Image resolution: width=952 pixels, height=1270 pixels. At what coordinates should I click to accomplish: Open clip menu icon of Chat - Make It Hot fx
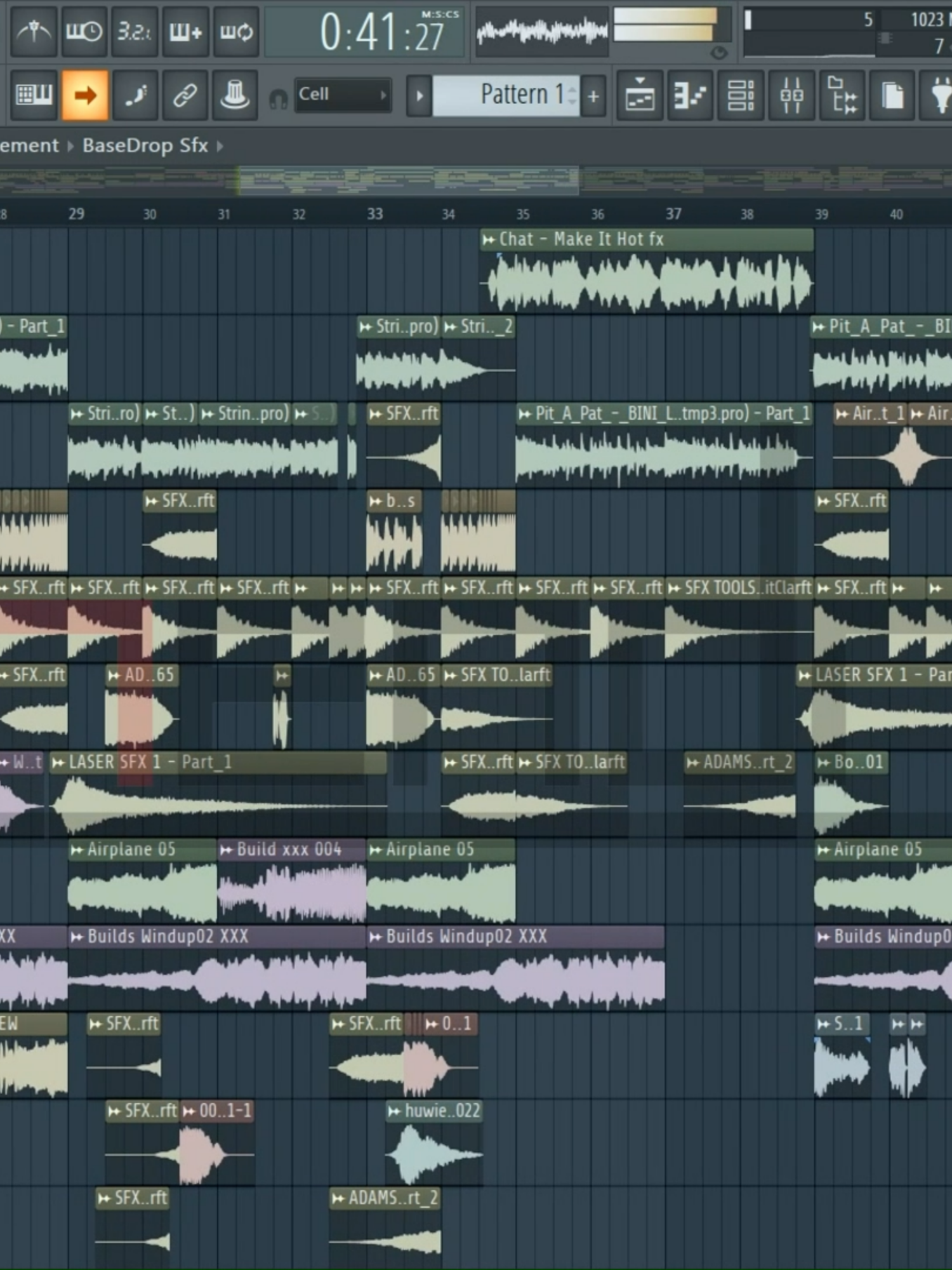[489, 239]
